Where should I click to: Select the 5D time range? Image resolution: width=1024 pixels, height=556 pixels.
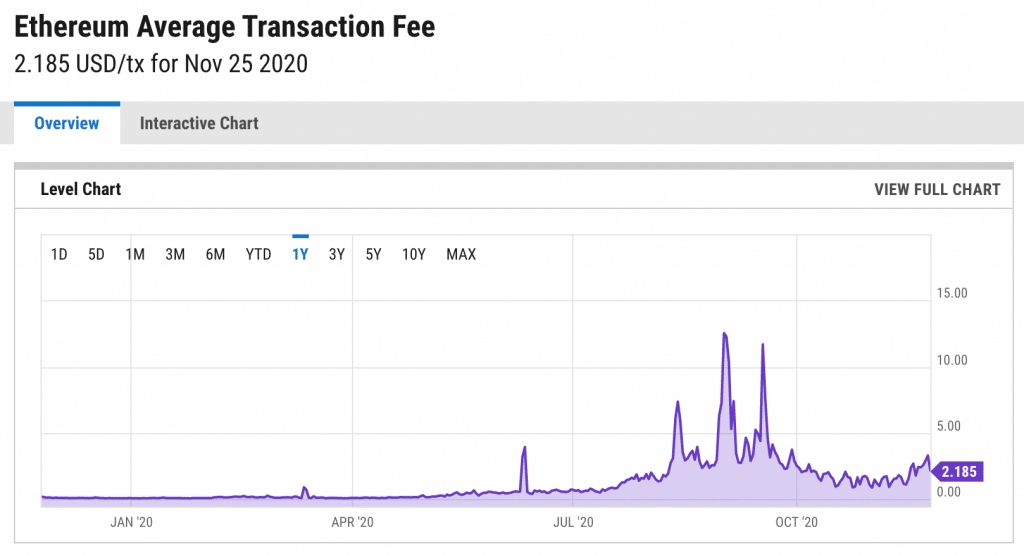[x=96, y=255]
